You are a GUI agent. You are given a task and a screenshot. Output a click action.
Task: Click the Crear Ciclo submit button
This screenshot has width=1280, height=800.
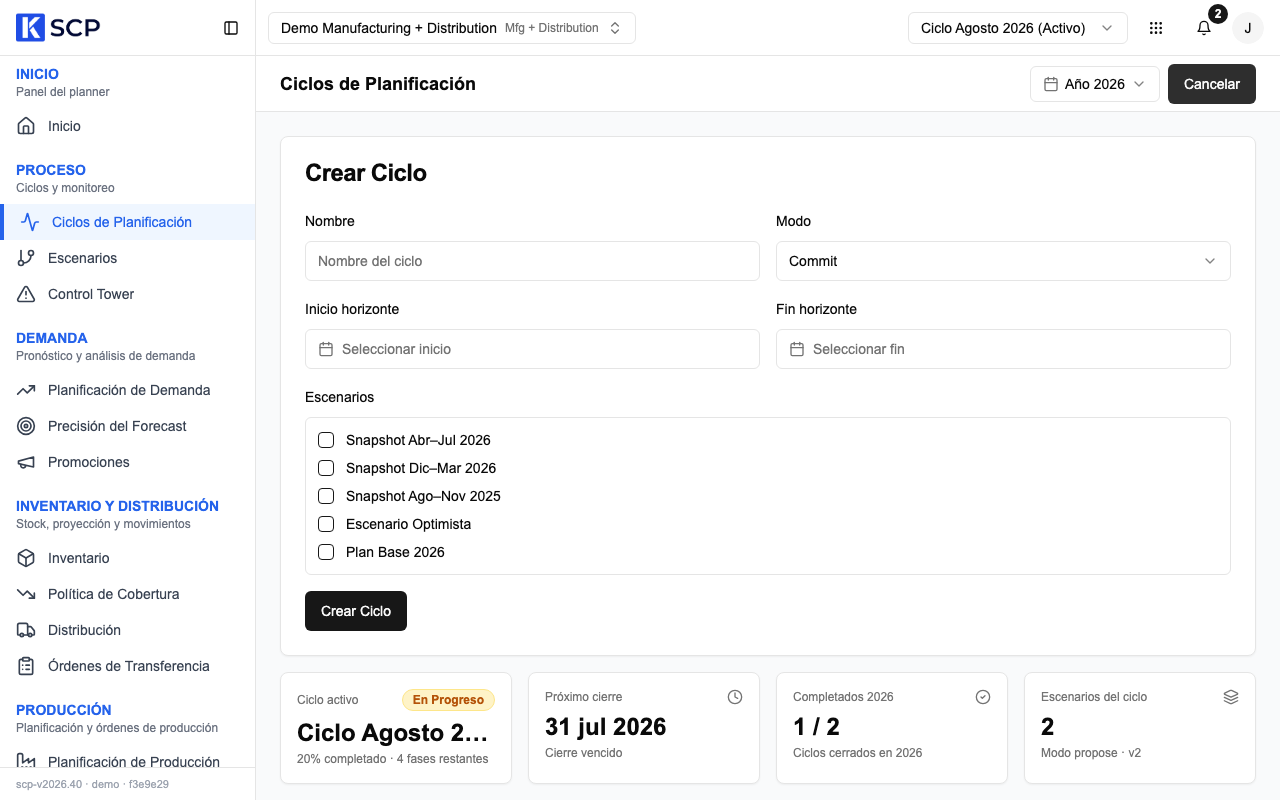coord(356,611)
